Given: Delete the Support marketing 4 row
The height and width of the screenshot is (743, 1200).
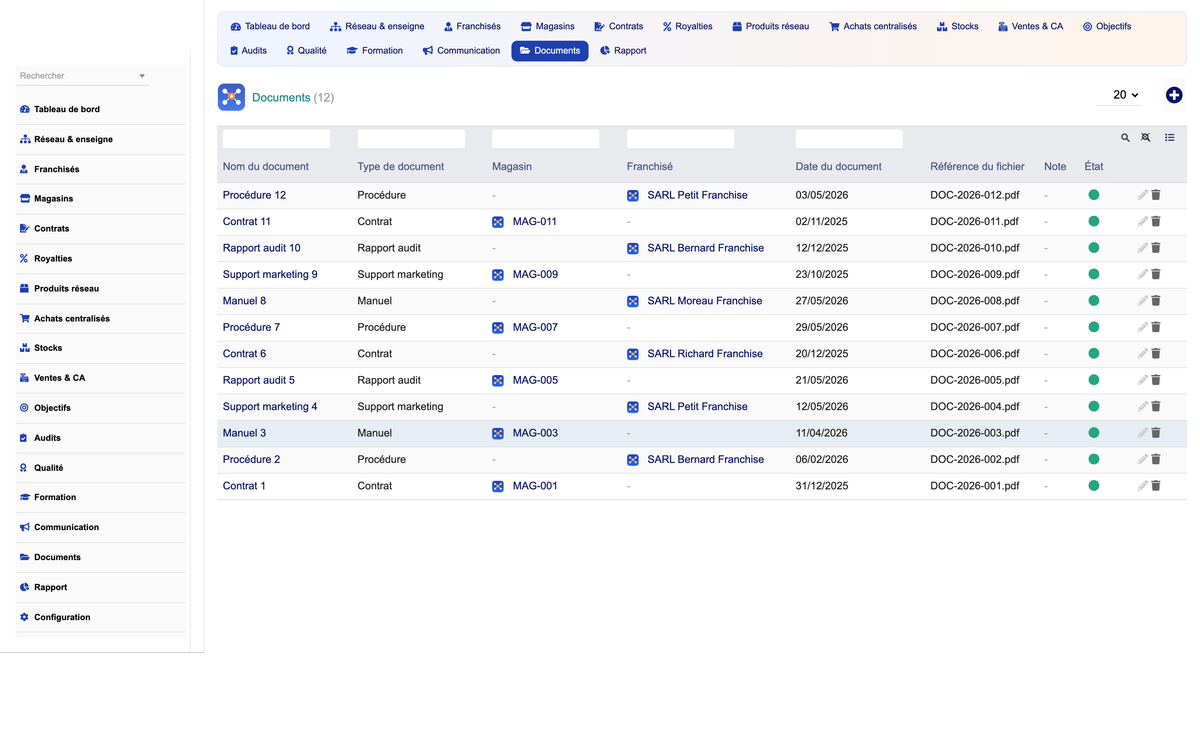Looking at the screenshot, I should (x=1156, y=407).
